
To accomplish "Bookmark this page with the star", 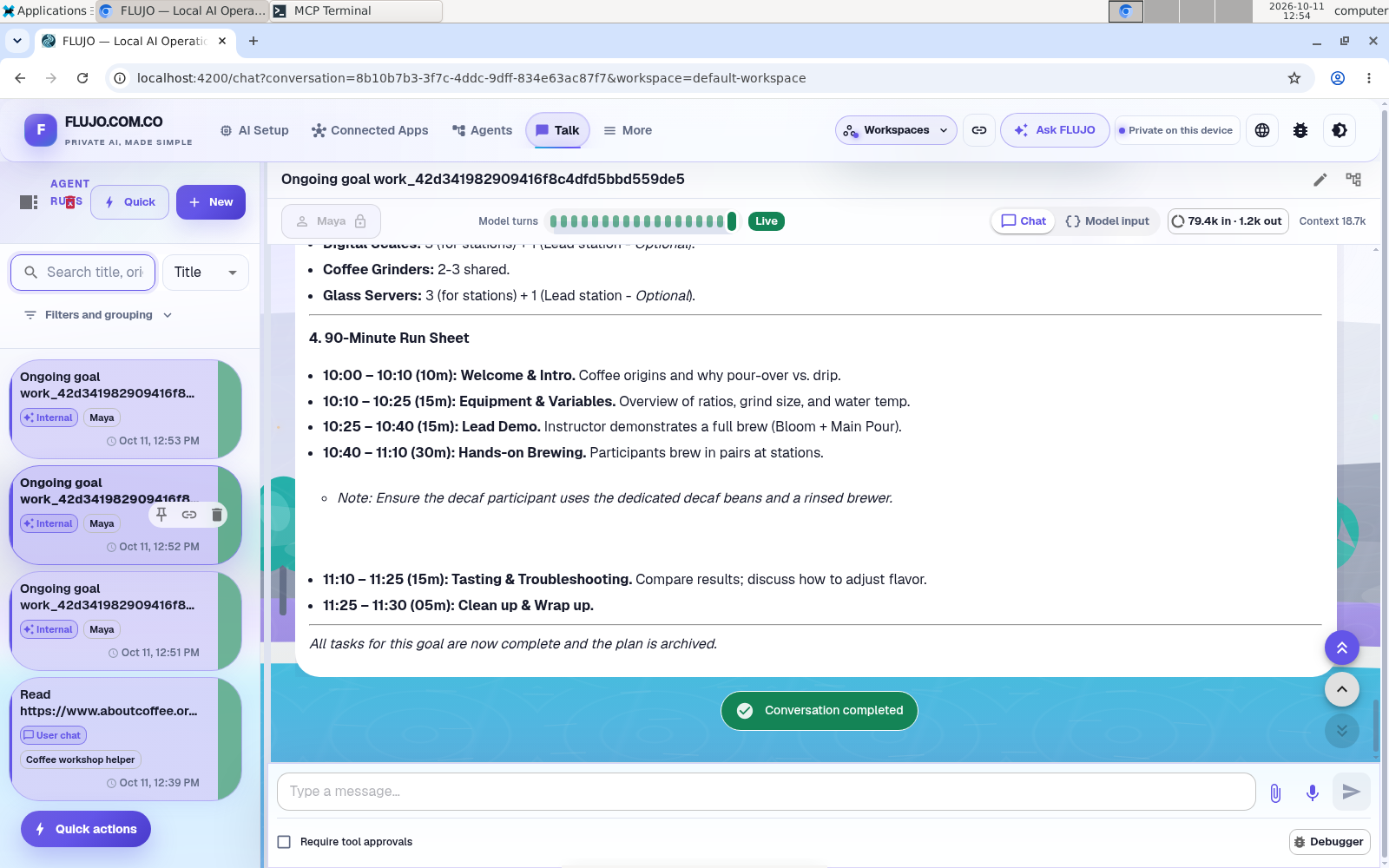I will click(1294, 78).
